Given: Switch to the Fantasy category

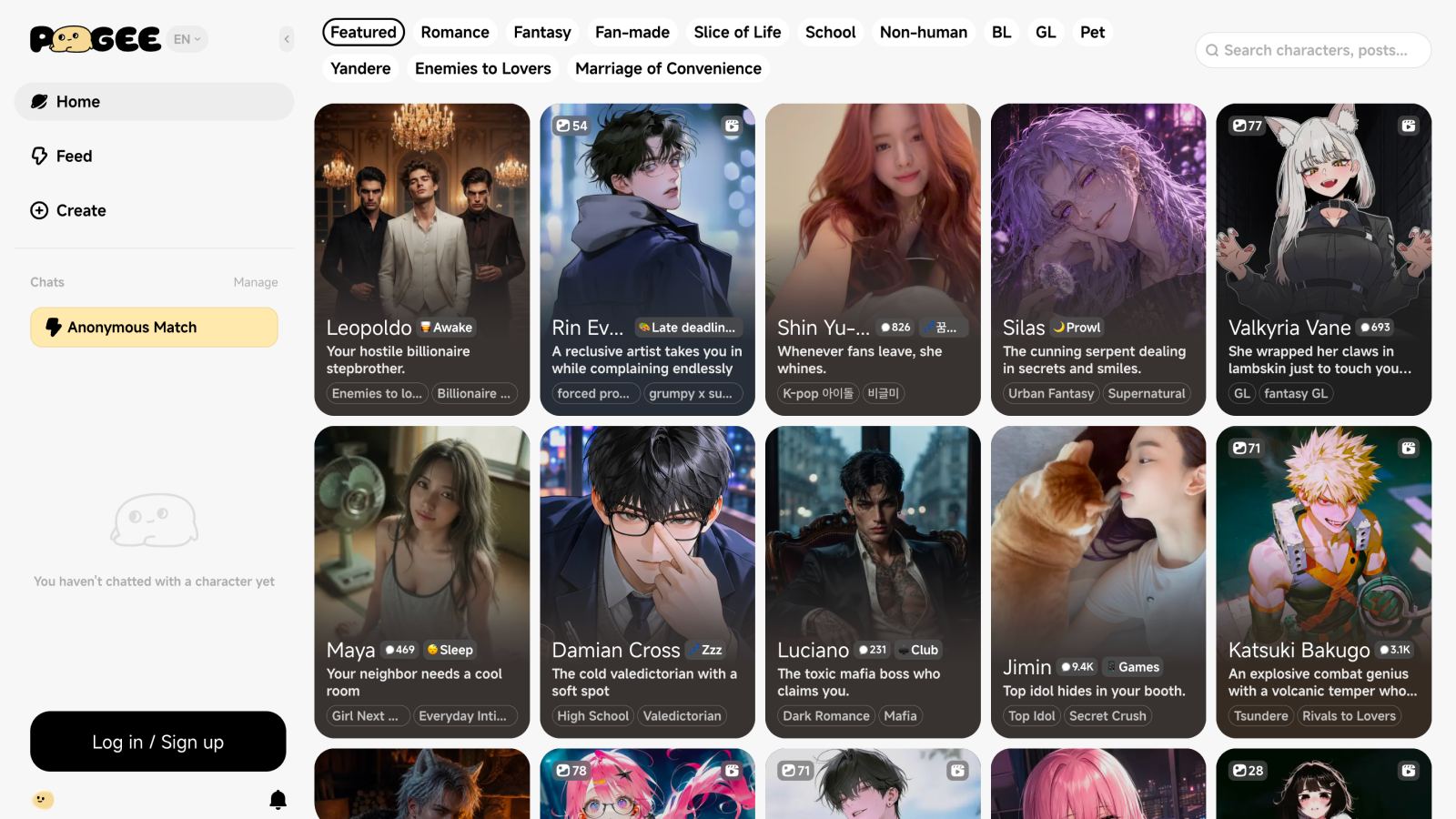Looking at the screenshot, I should 542,32.
